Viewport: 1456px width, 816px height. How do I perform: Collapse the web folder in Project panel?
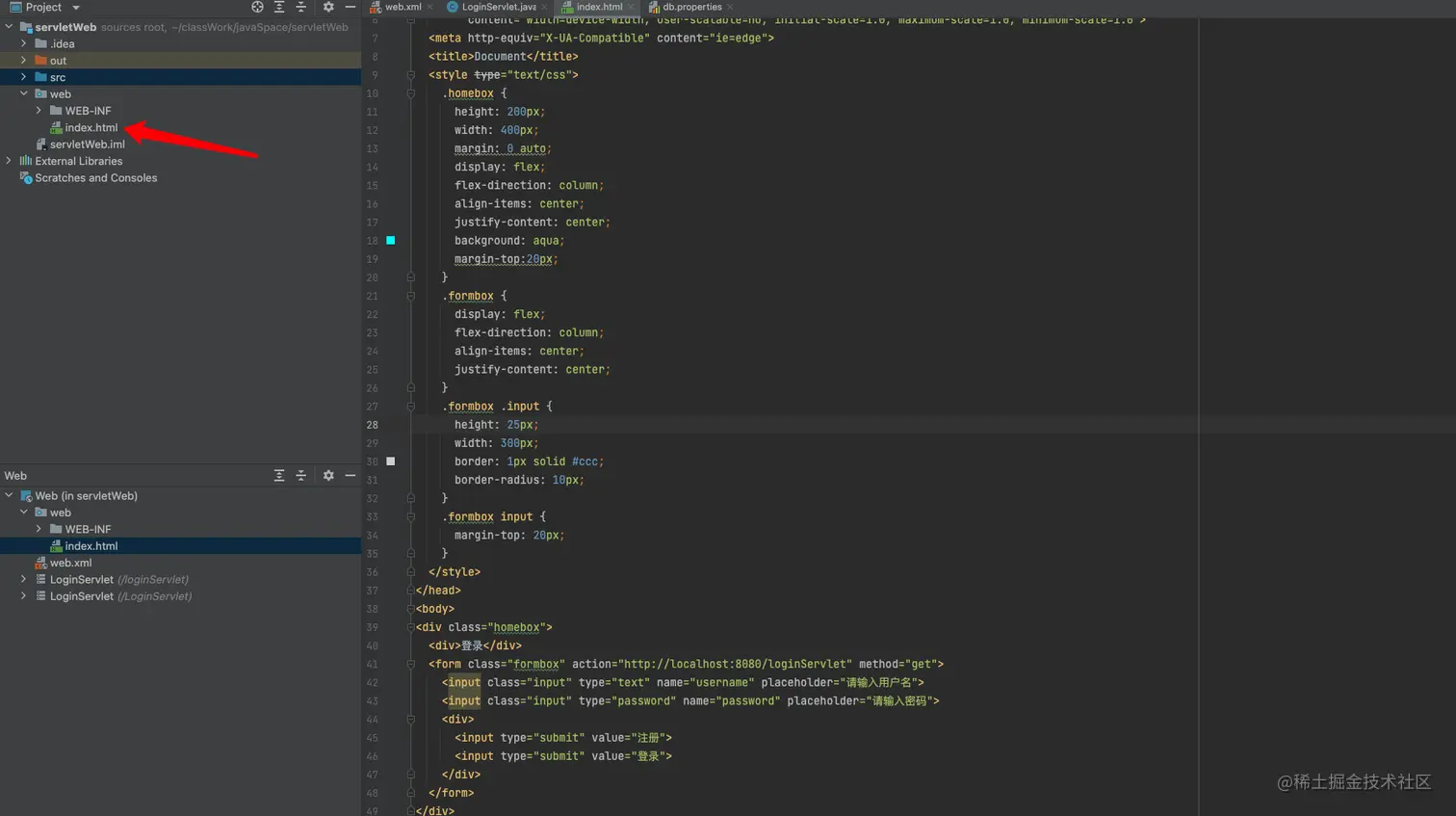pos(24,94)
